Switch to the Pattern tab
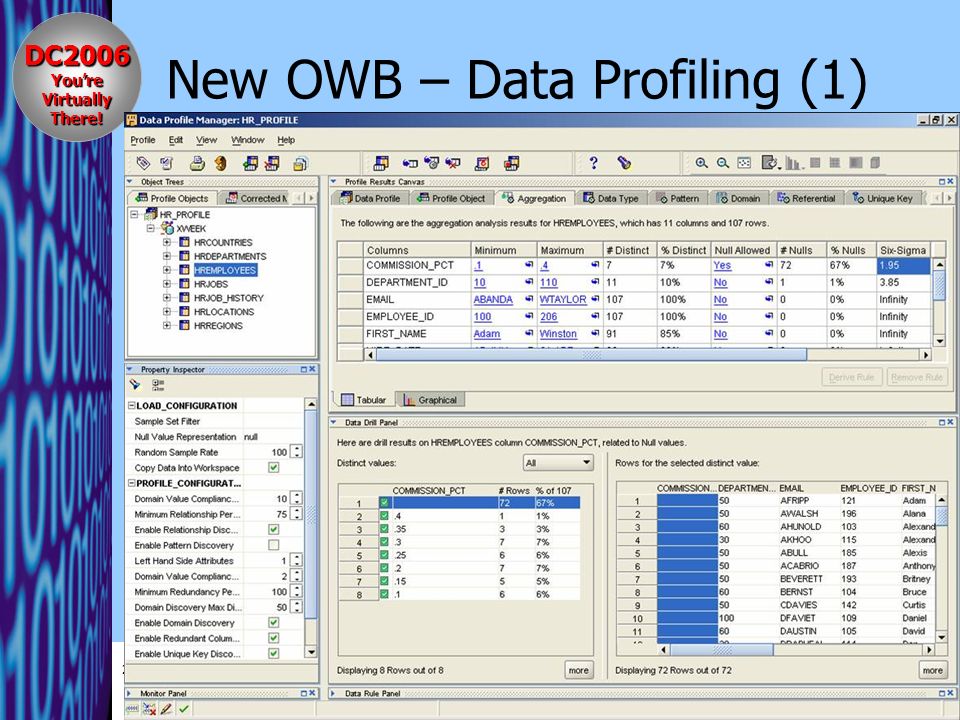 678,198
